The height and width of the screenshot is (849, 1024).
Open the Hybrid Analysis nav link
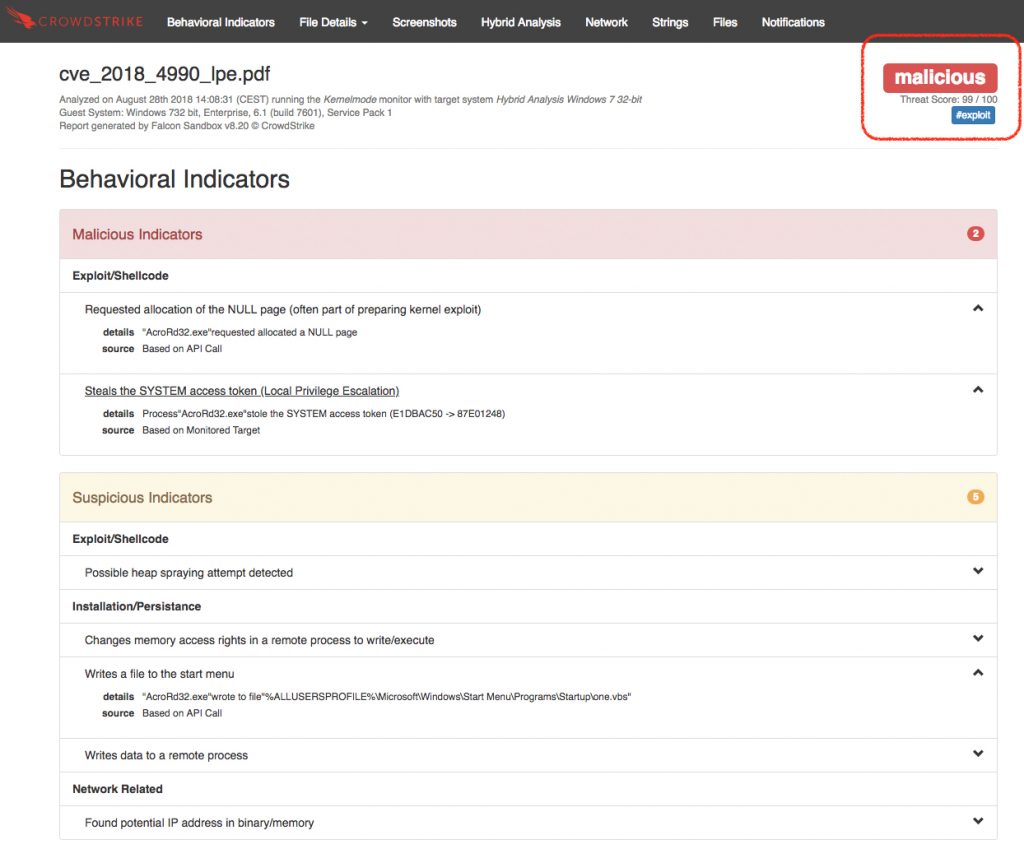(520, 22)
